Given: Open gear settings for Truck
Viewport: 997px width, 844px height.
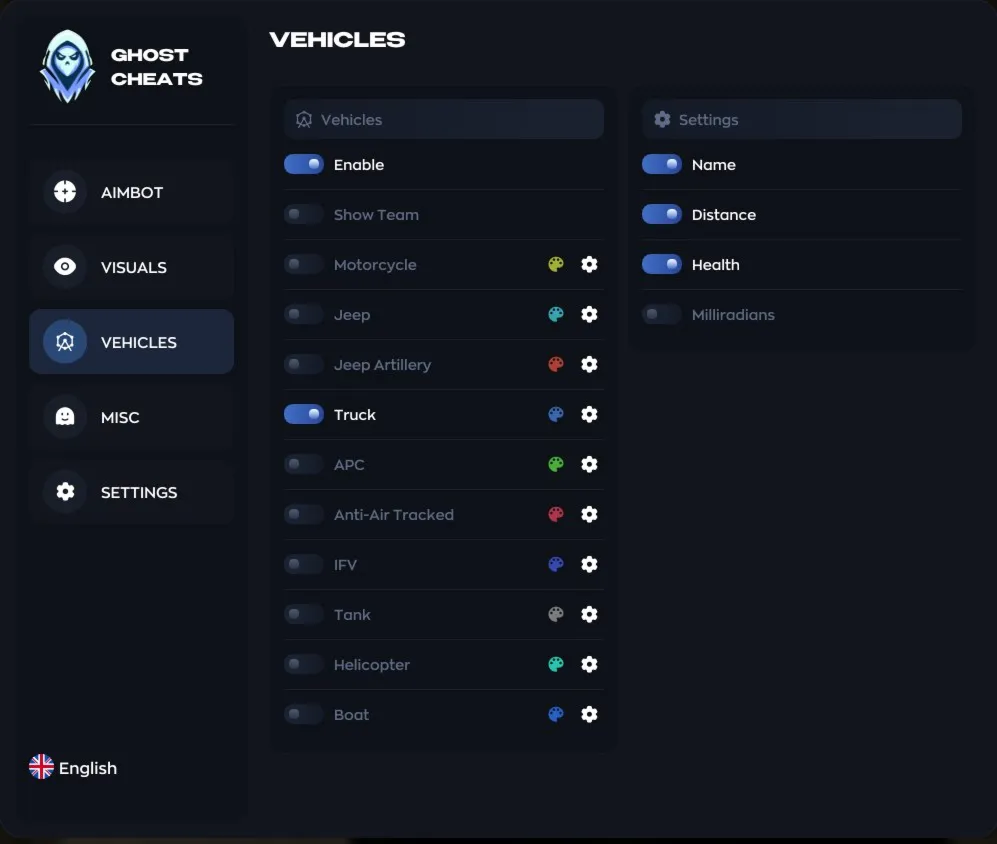Looking at the screenshot, I should 589,414.
